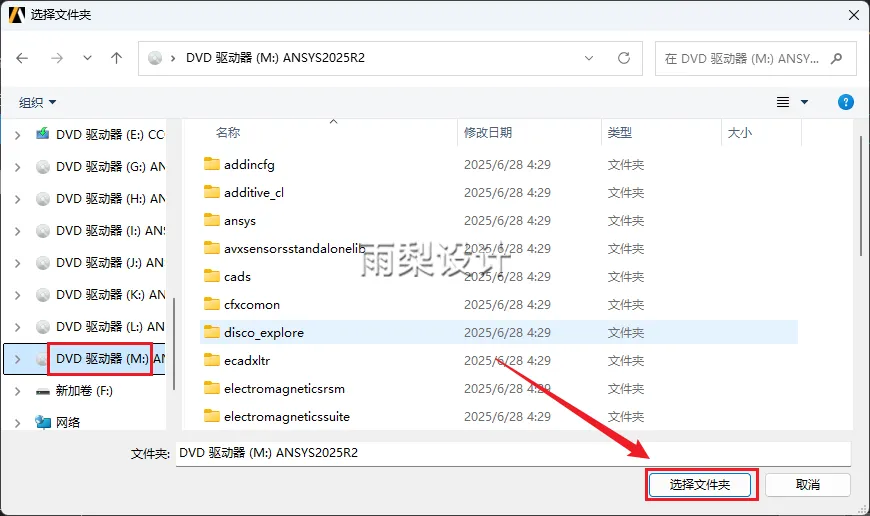Click the navigation pane scrollbar
870x516 pixels.
click(x=174, y=344)
